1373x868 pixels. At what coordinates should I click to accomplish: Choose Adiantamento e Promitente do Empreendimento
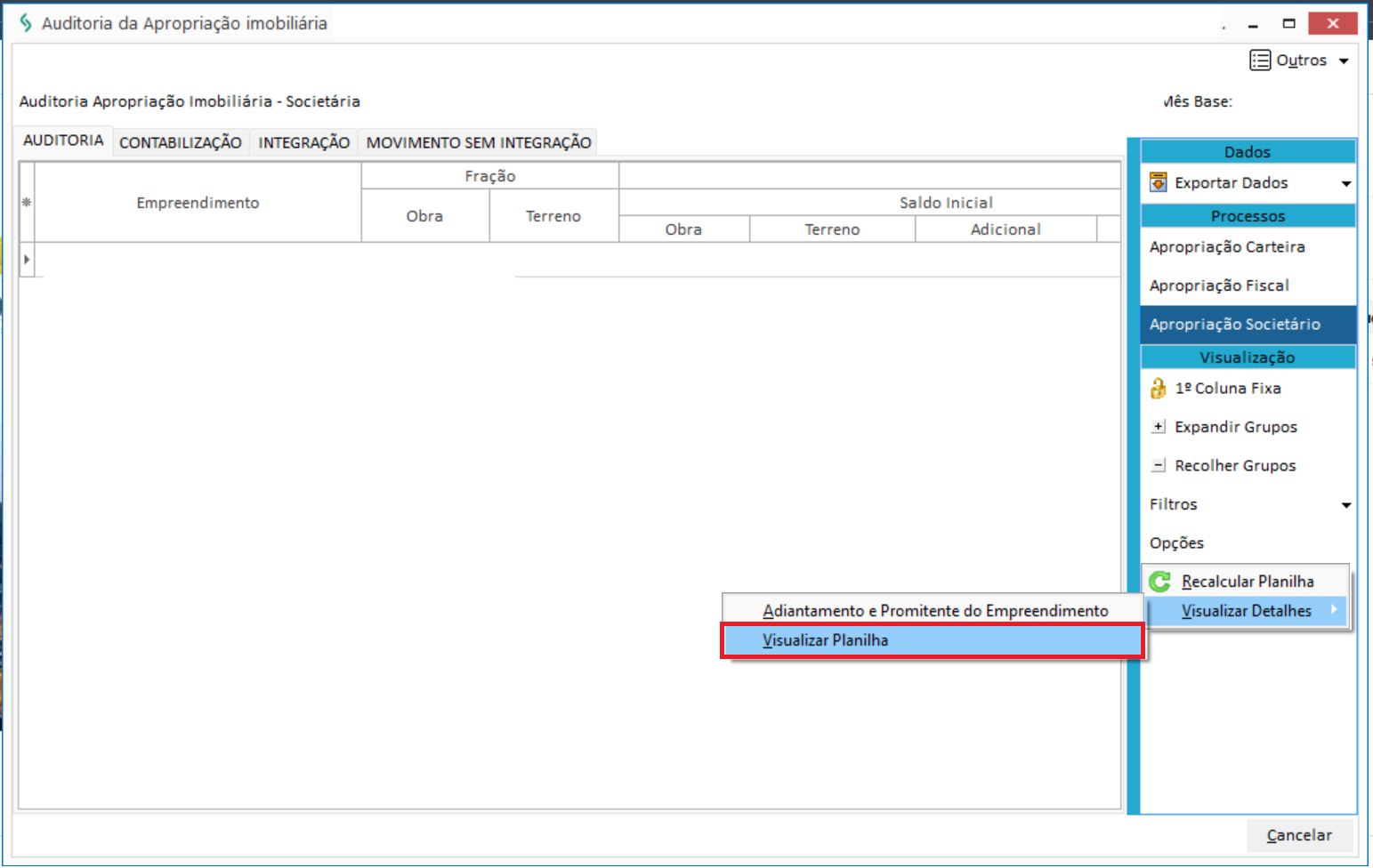[x=934, y=611]
